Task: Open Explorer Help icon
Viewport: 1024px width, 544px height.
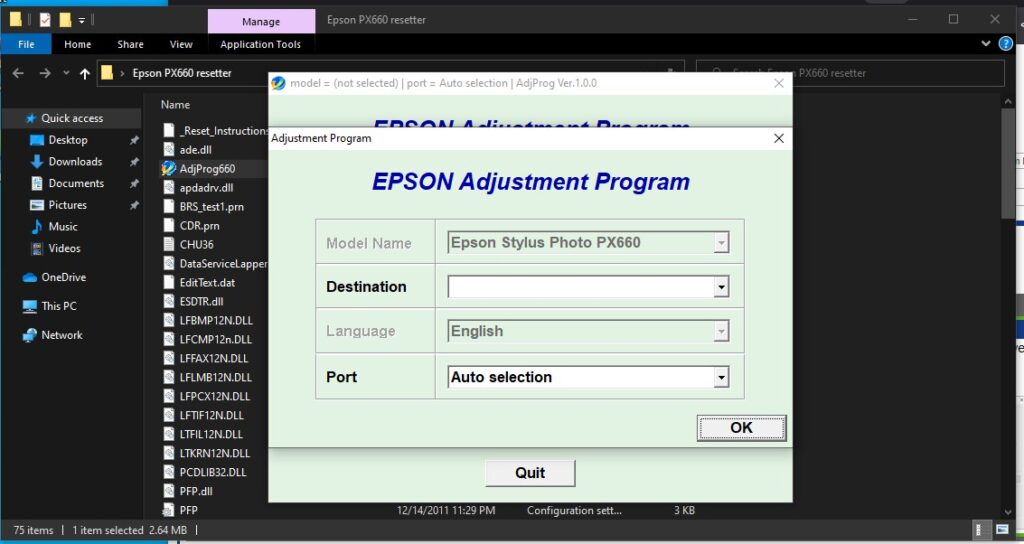Action: [1006, 44]
